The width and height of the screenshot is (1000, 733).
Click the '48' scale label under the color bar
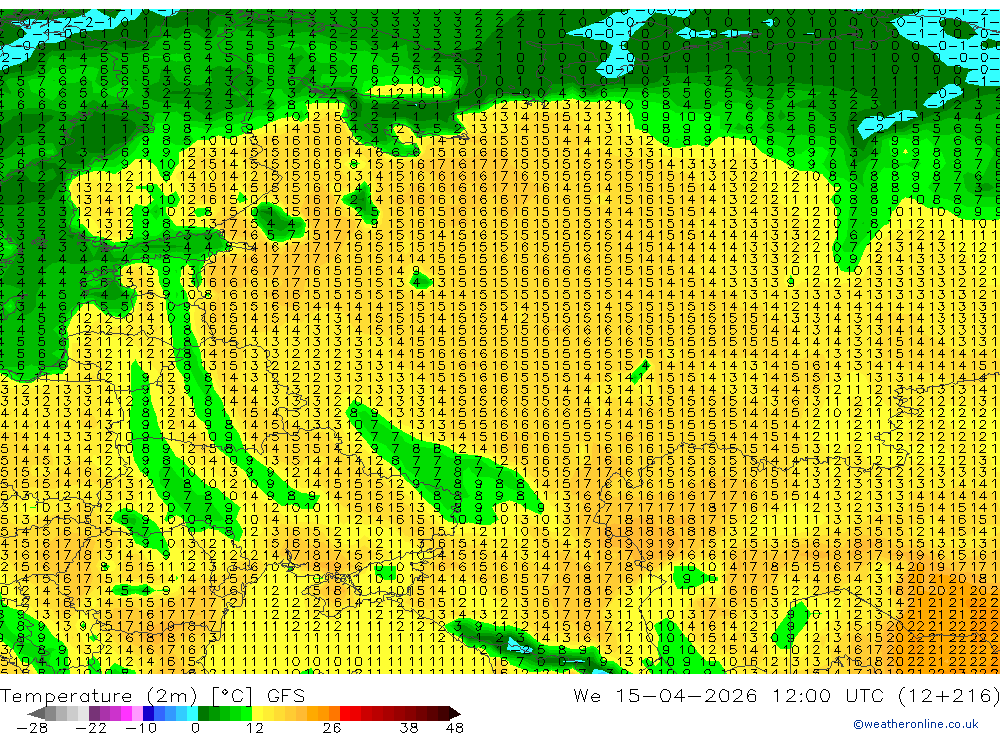[x=455, y=728]
